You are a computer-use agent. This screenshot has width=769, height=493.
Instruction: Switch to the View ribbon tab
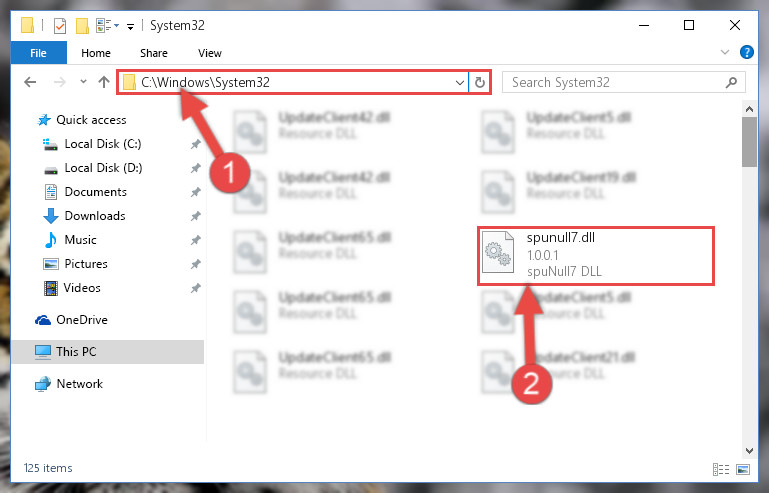[210, 53]
